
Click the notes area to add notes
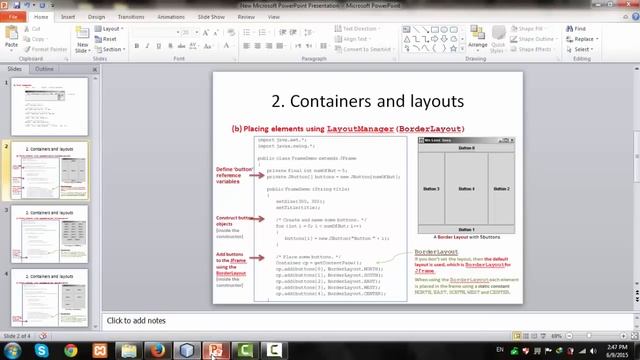[x=367, y=321]
